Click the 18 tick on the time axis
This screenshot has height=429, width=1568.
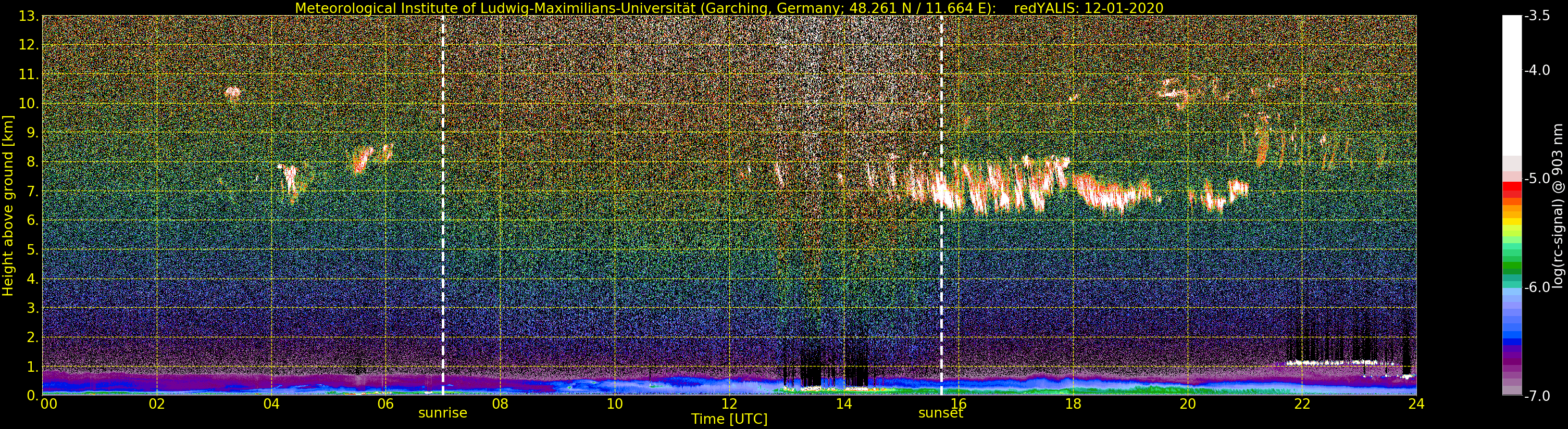click(x=1073, y=404)
